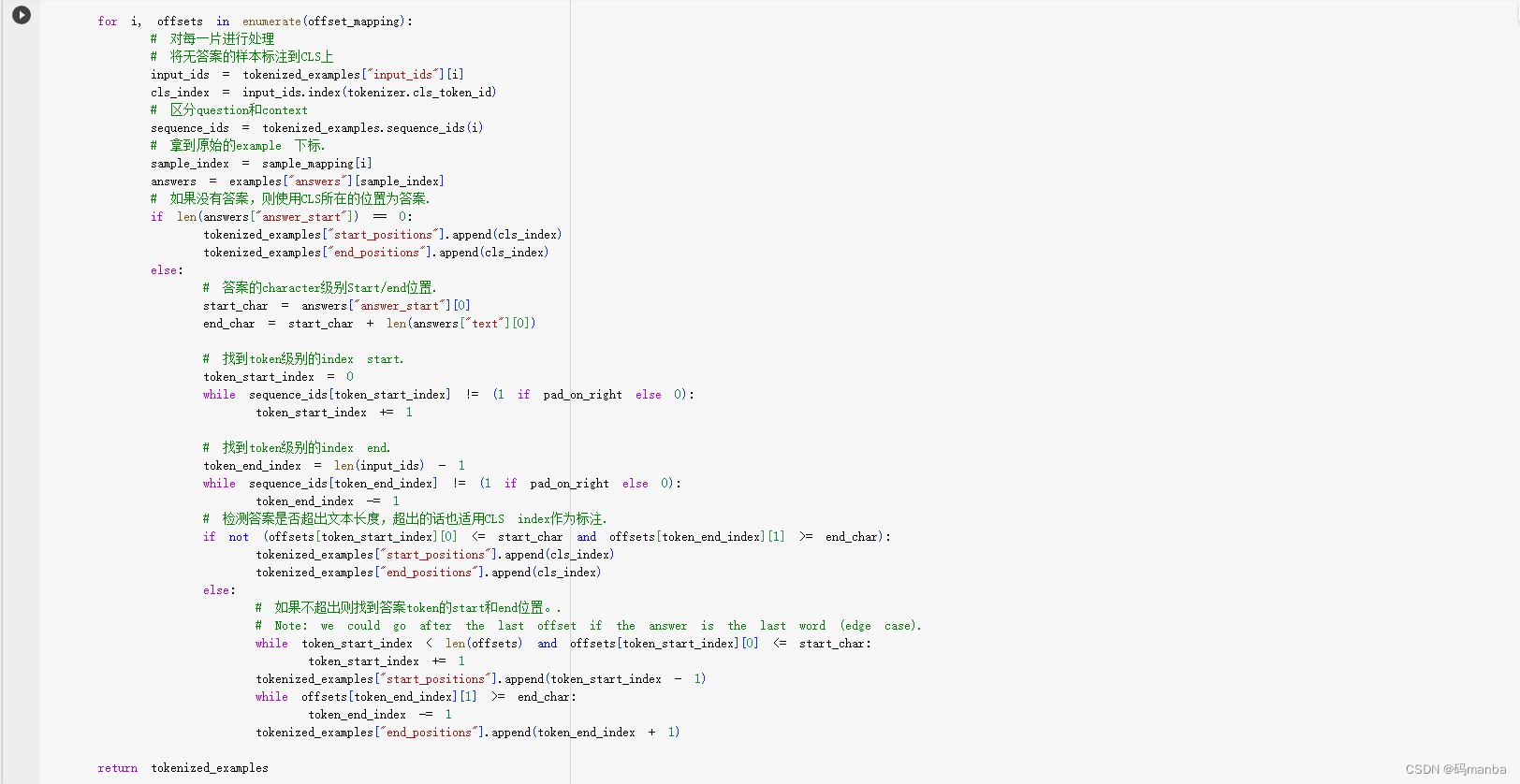Click the comment '# 找到token级别的index start.'
The height and width of the screenshot is (784, 1520).
303,359
